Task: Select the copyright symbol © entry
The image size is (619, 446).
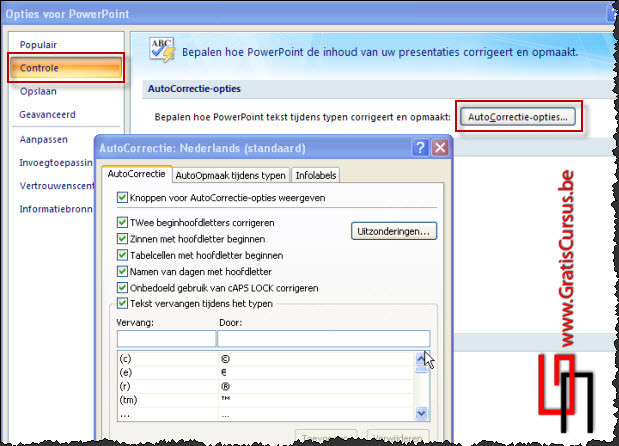Action: pyautogui.click(x=225, y=359)
